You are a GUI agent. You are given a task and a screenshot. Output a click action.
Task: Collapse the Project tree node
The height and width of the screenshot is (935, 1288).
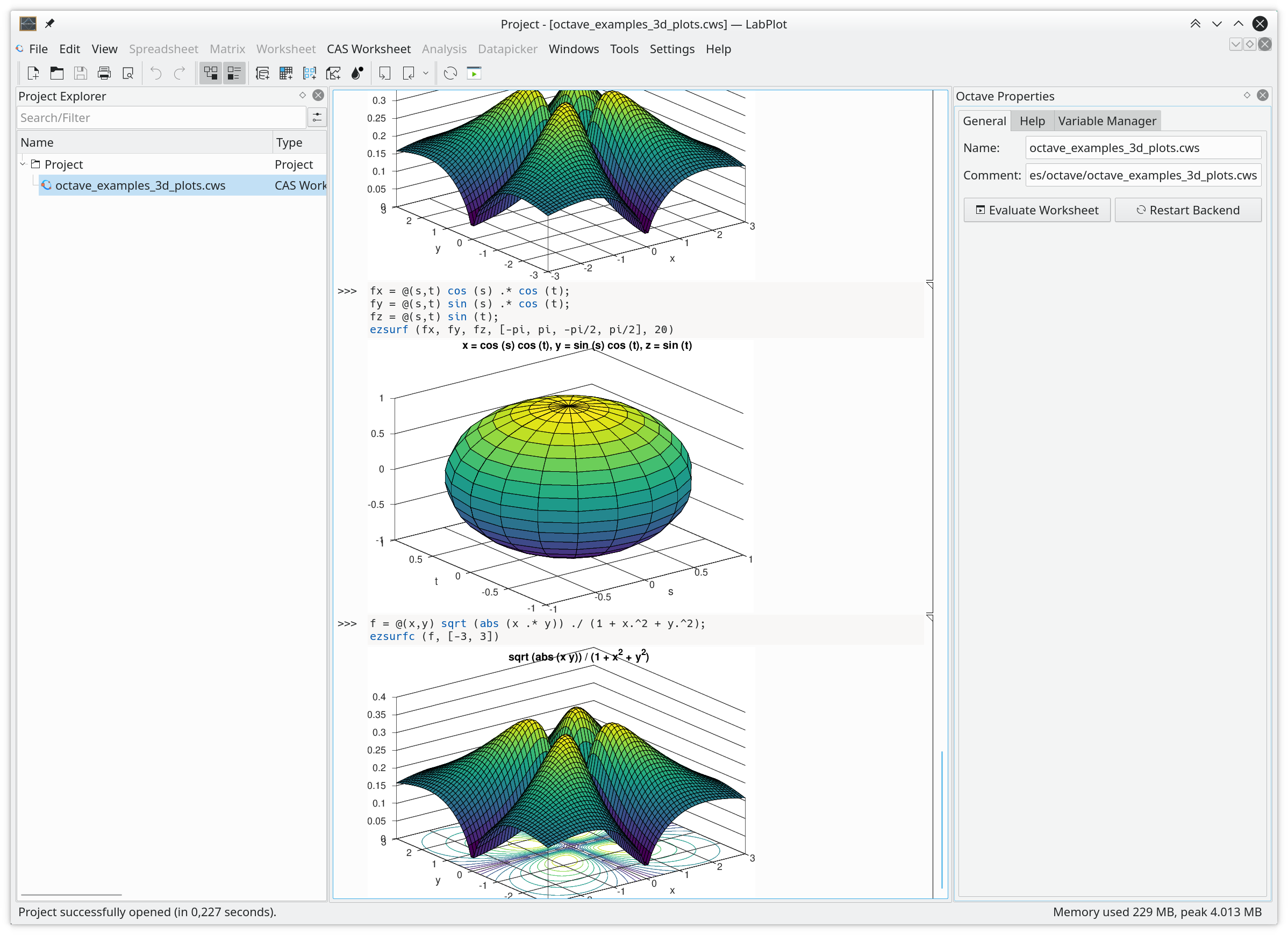tap(23, 164)
